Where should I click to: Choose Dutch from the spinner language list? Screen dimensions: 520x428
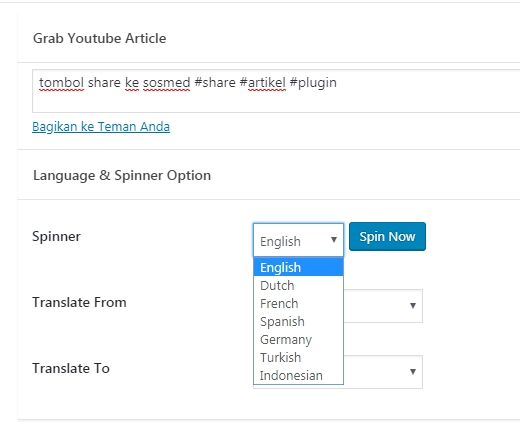click(298, 285)
